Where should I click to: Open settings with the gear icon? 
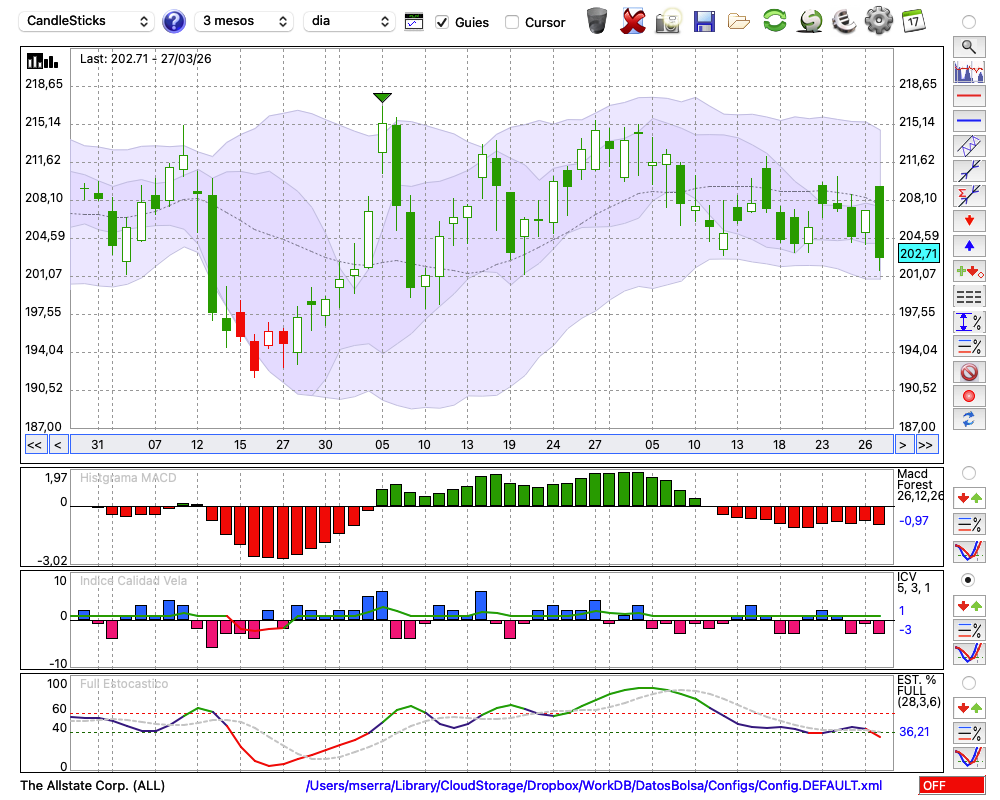(879, 20)
